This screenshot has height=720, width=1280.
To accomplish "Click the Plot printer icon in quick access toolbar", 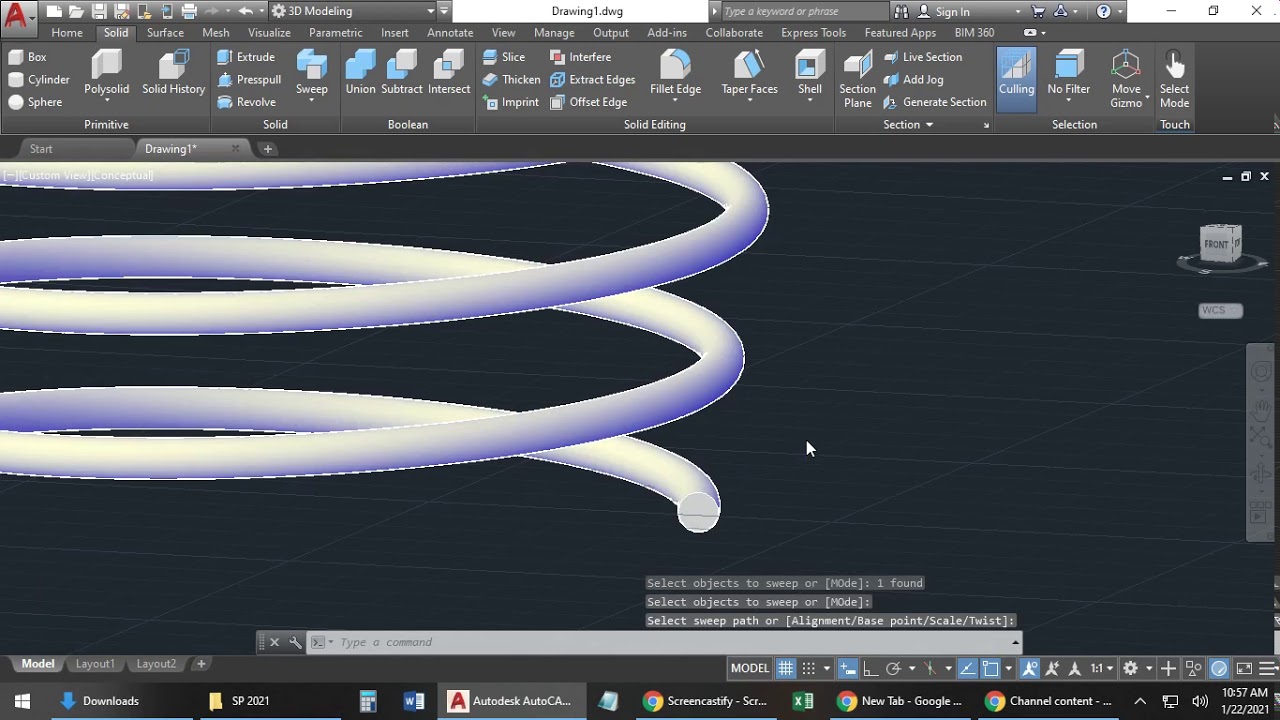I will click(189, 11).
